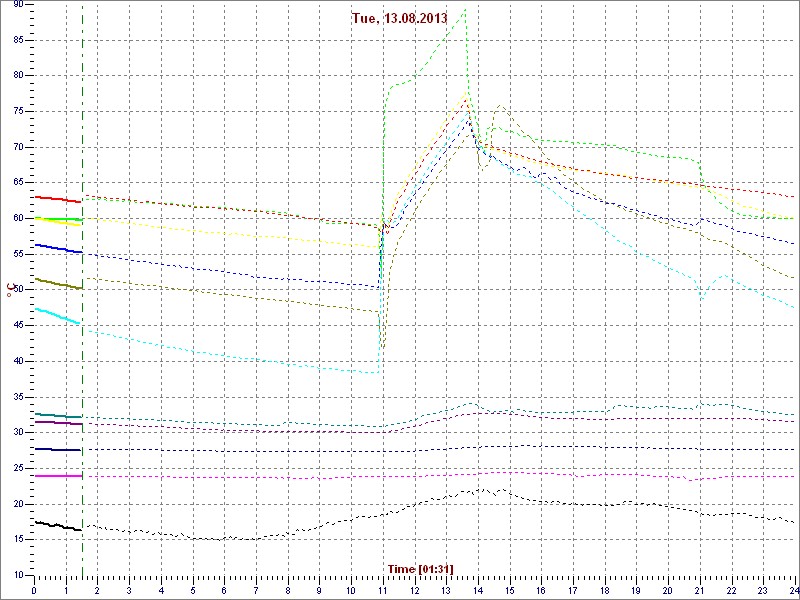Click hour 0 on the time axis

[34, 590]
